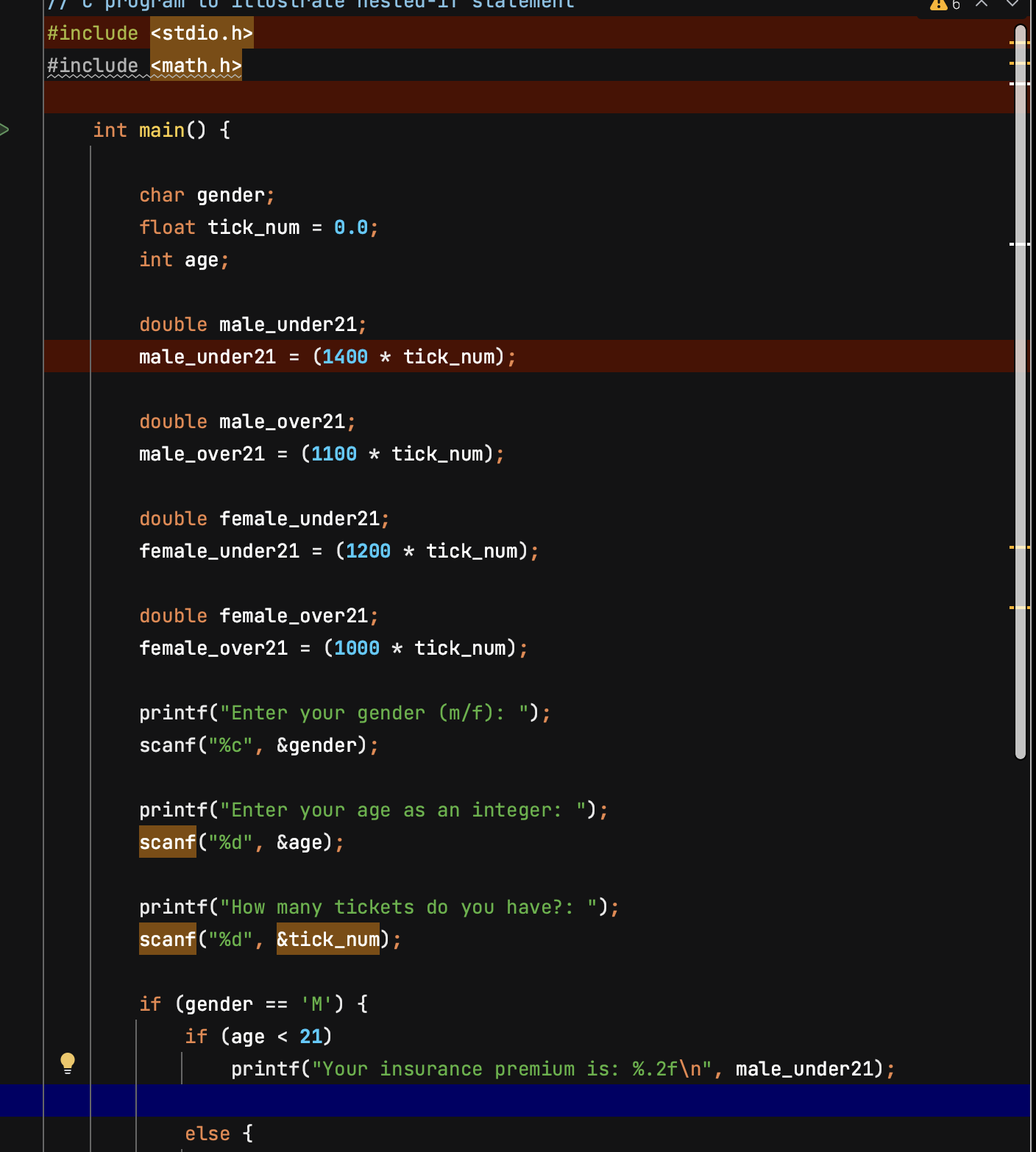Click the 0.0 value on the float tick_num line
1036x1152 pixels.
[351, 227]
